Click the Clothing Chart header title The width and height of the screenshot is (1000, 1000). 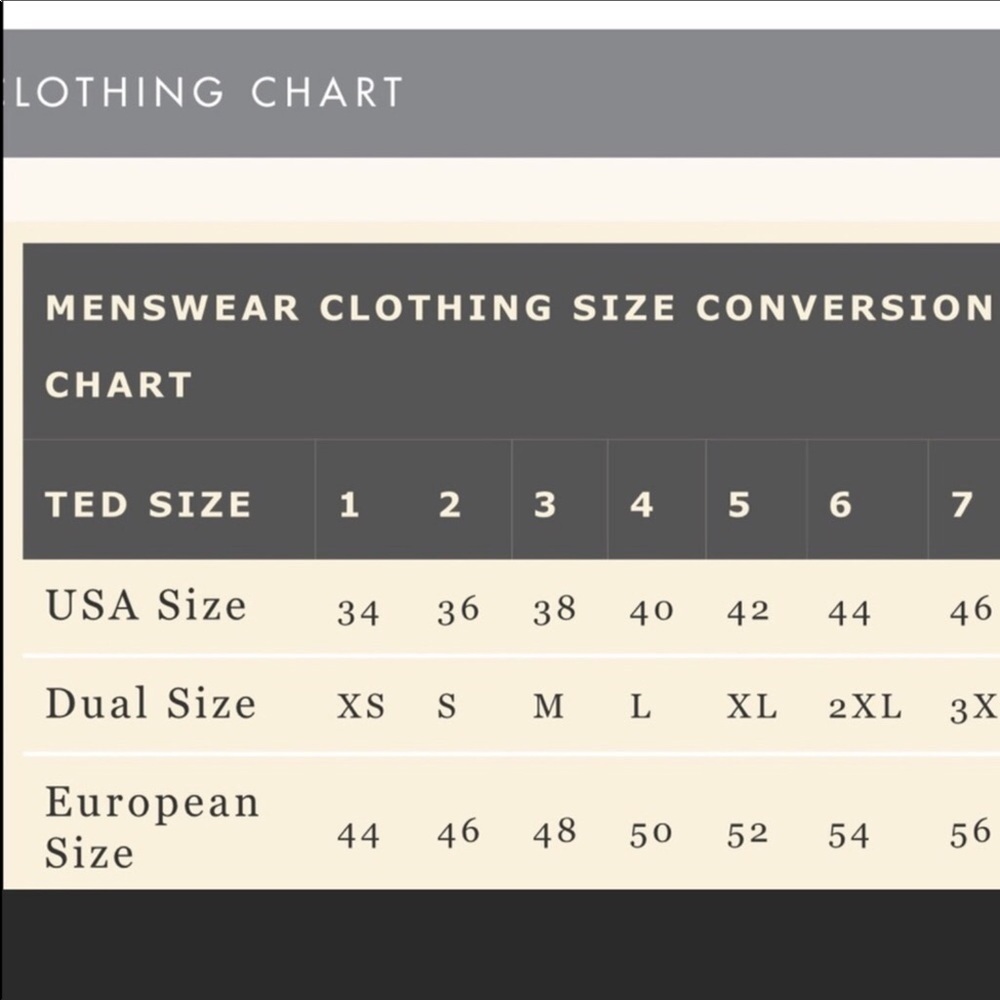[x=210, y=93]
